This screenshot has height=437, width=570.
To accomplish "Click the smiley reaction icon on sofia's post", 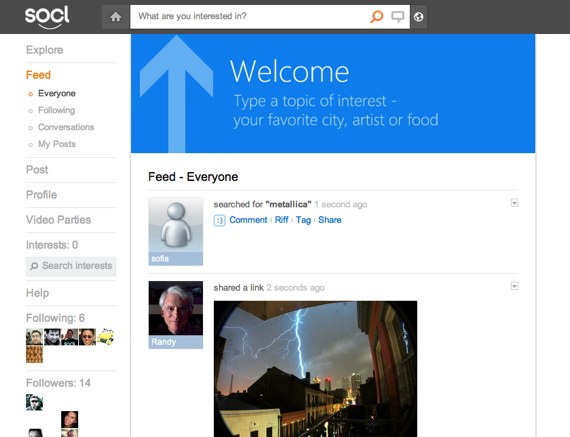I will pyautogui.click(x=219, y=221).
